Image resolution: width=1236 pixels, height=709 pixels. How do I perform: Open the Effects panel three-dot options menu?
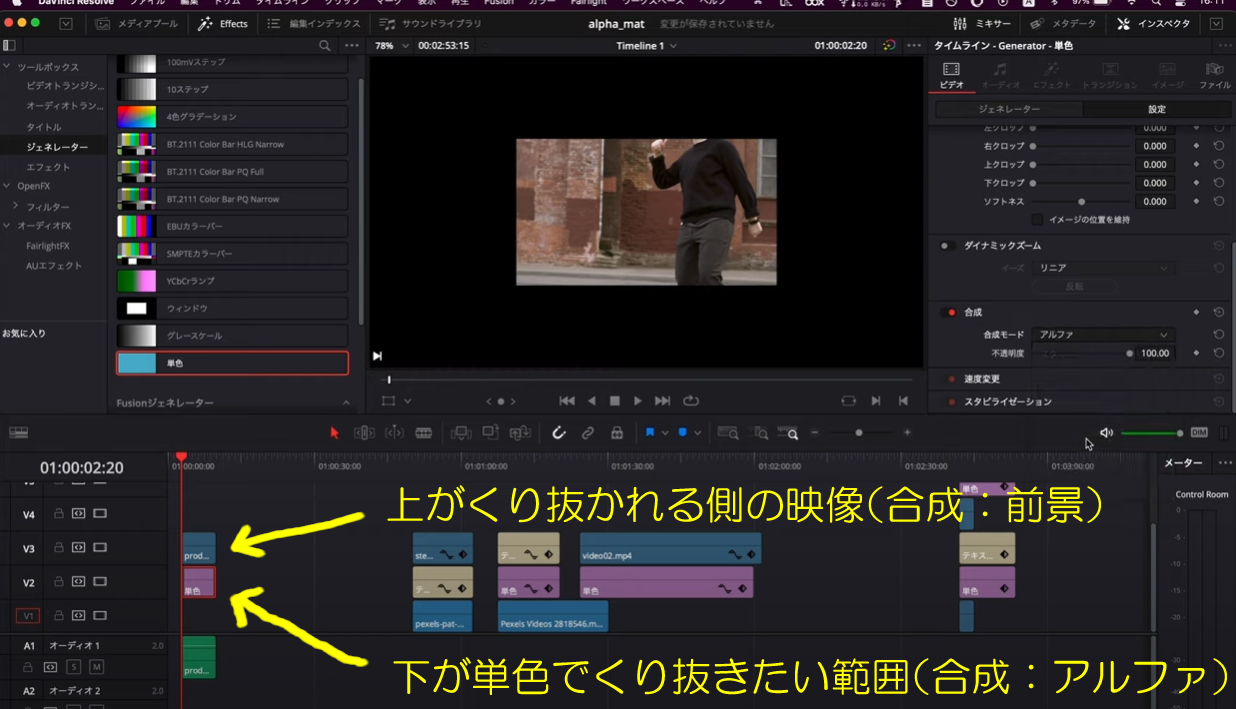351,45
